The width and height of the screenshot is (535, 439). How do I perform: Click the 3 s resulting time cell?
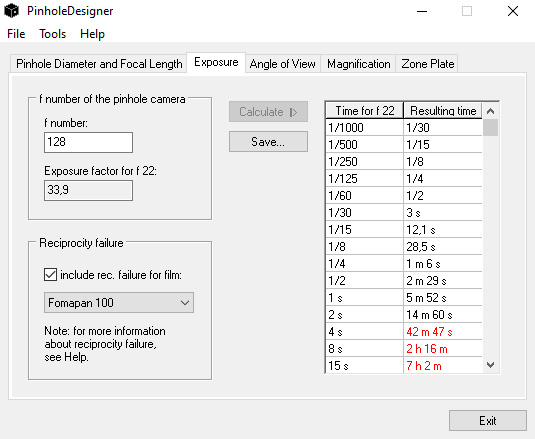pos(443,213)
